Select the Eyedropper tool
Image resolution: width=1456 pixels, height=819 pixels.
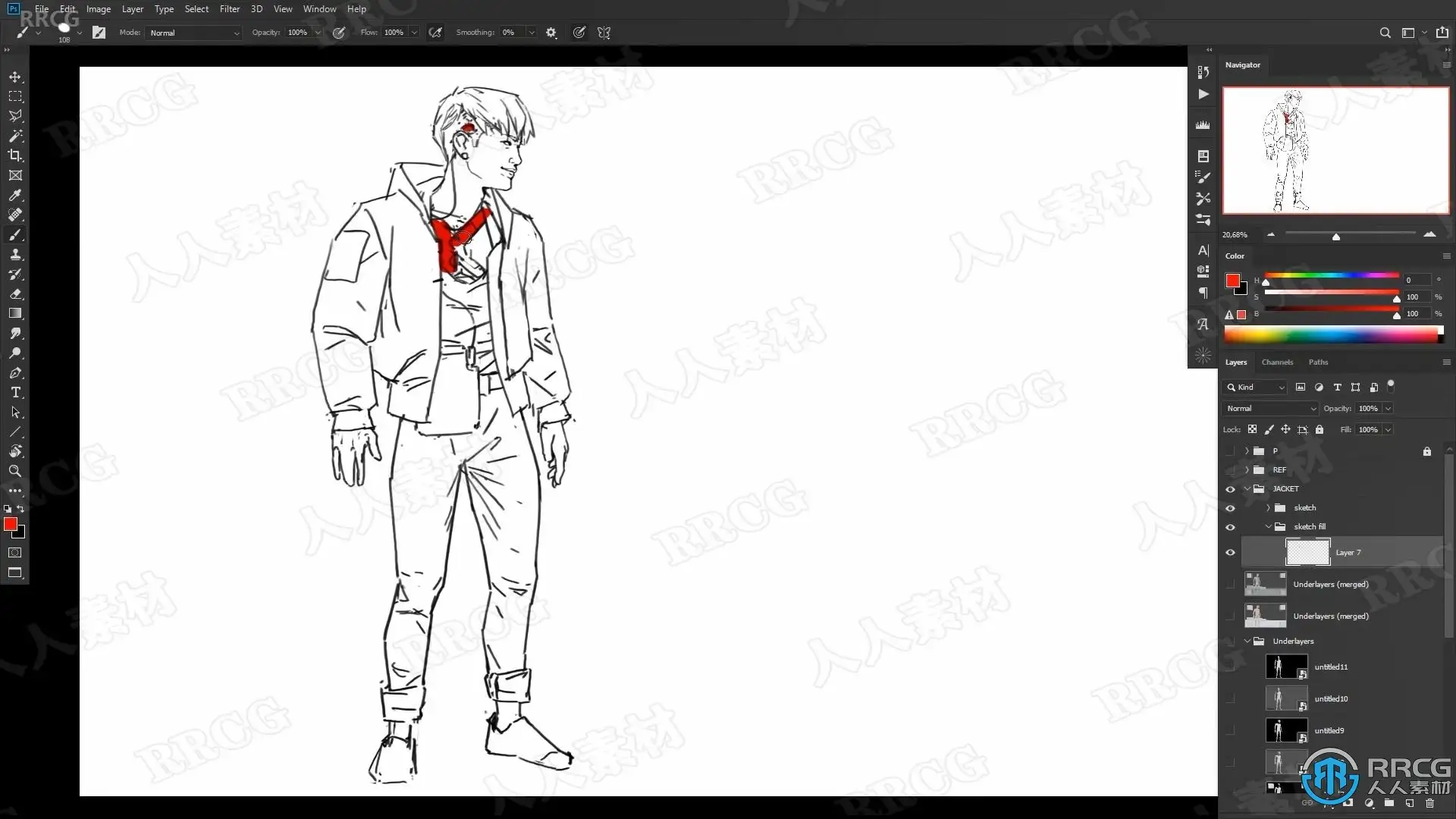pyautogui.click(x=15, y=195)
